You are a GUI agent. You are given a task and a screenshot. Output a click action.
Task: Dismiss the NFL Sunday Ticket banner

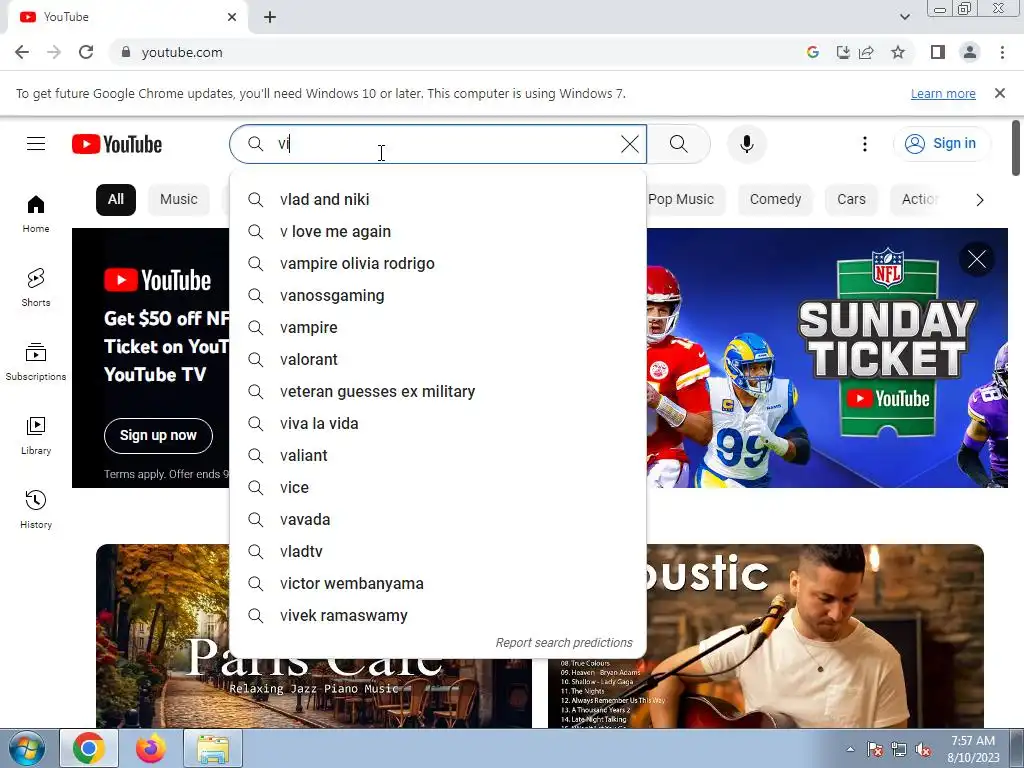(x=977, y=259)
